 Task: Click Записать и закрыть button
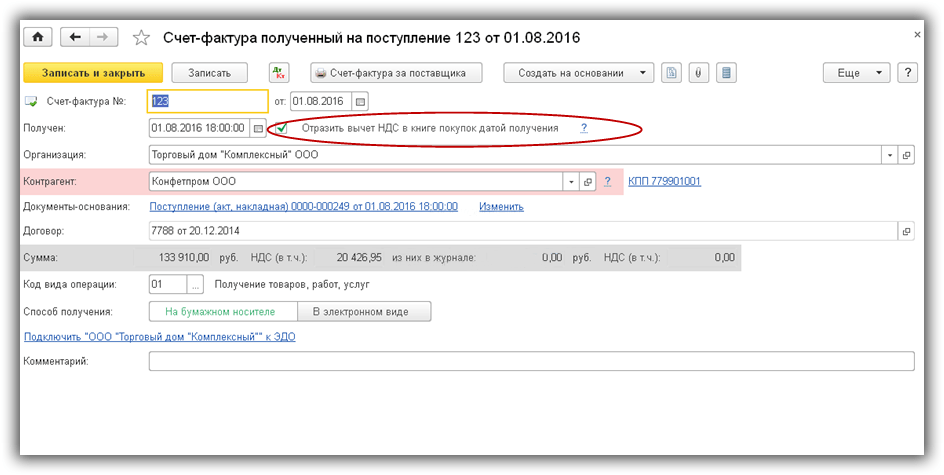(93, 73)
